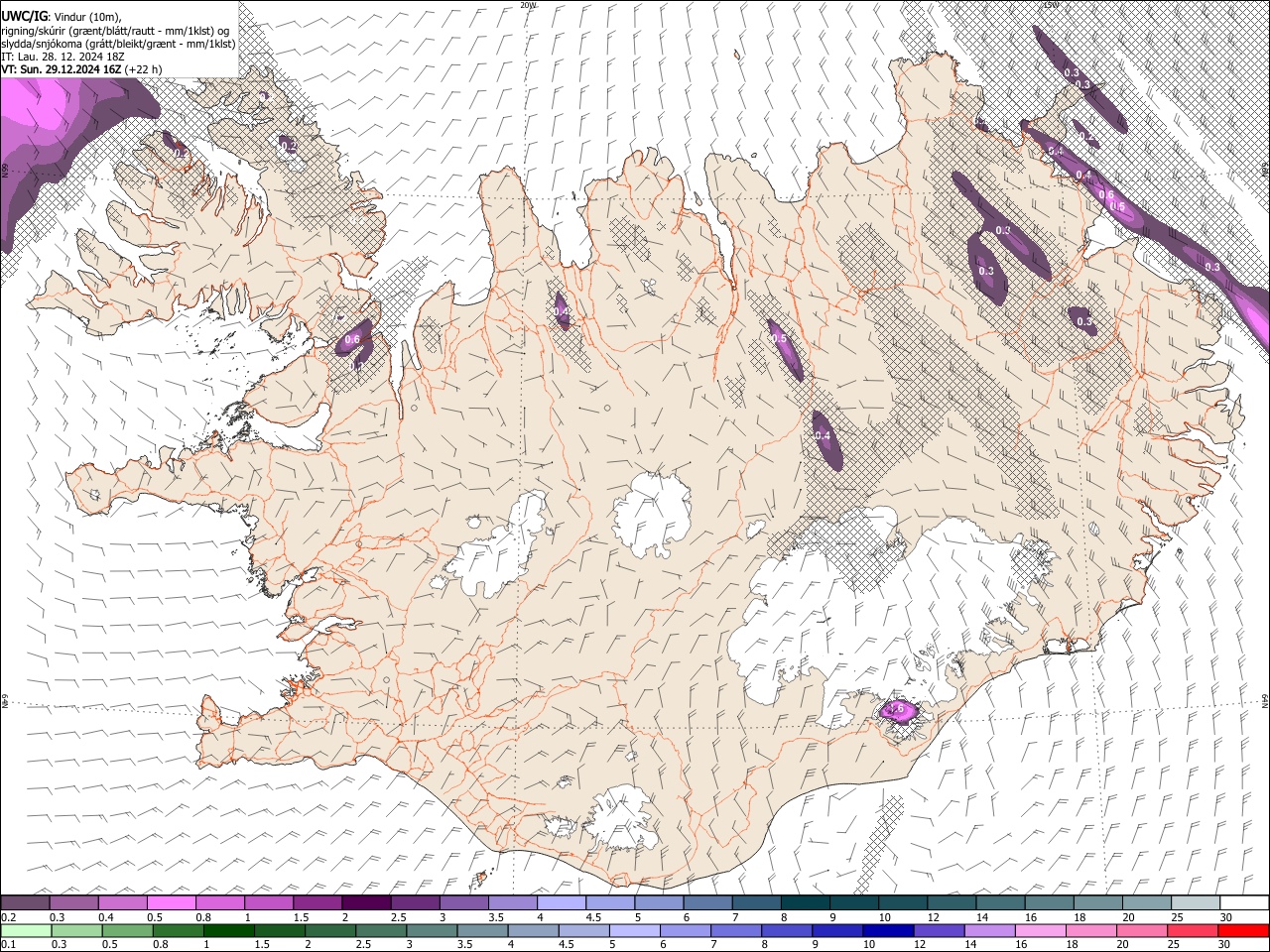Click the '1.6' precipitation label on the southern glacier
Screen dimensions: 1270x952
(896, 709)
